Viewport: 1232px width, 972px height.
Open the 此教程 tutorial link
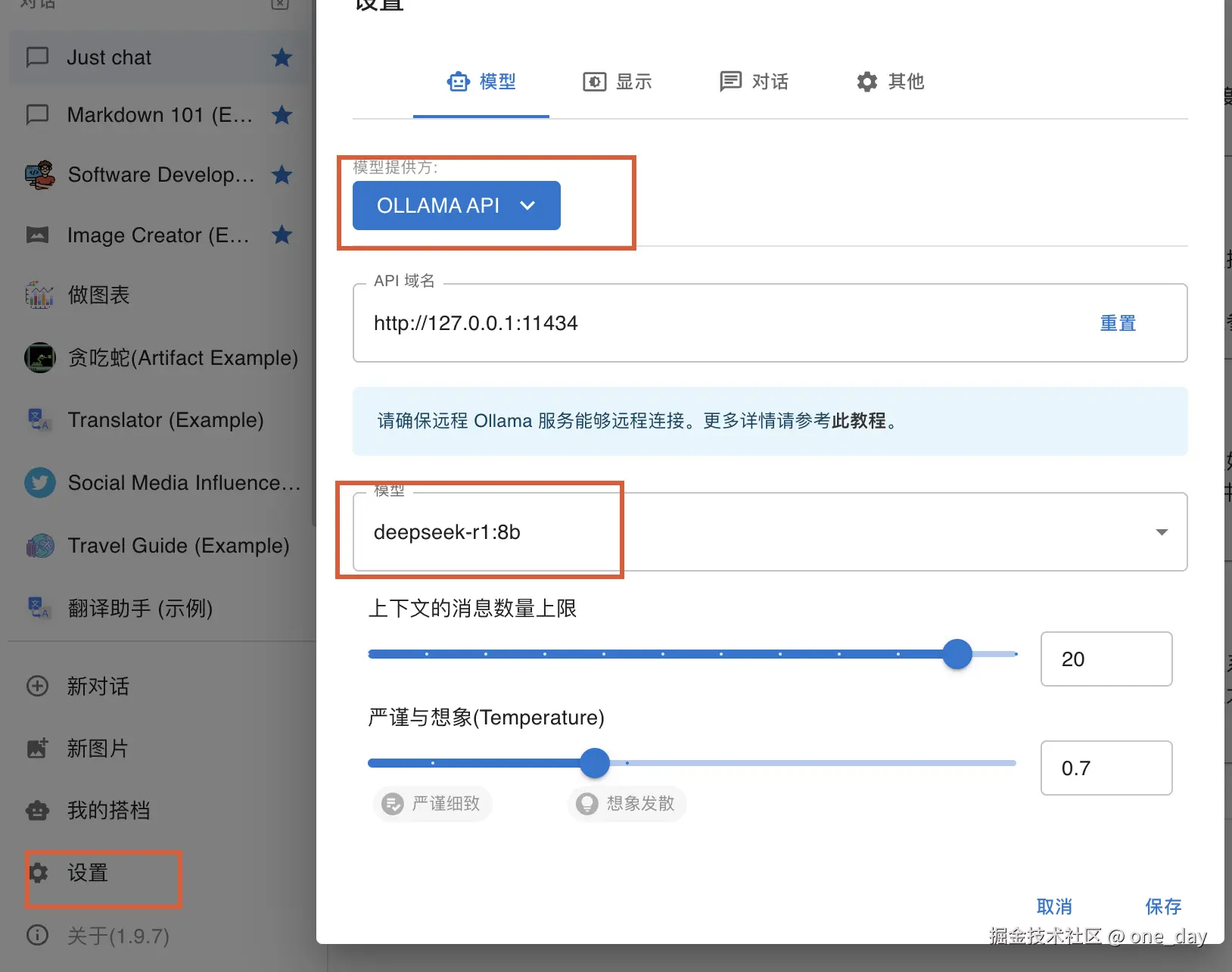pos(859,421)
